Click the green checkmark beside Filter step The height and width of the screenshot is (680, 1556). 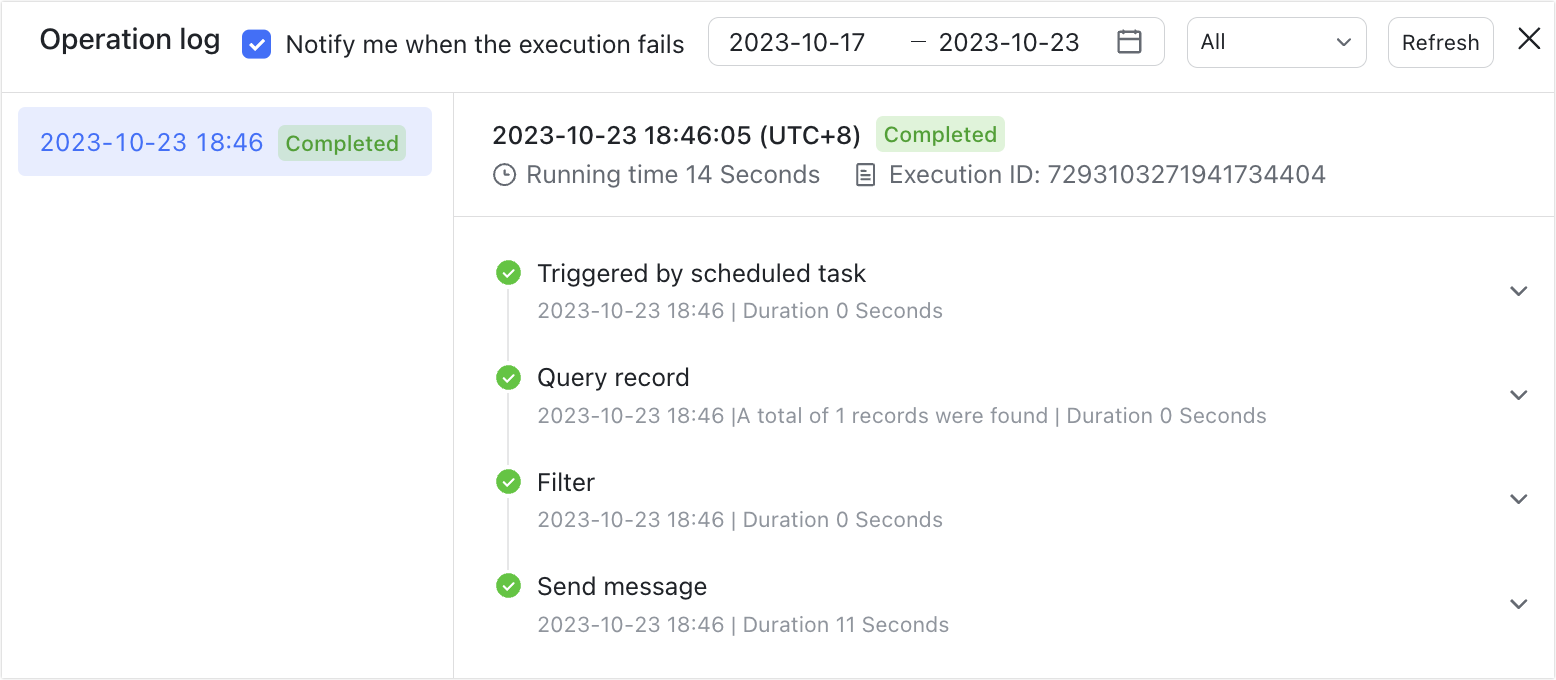(x=508, y=481)
